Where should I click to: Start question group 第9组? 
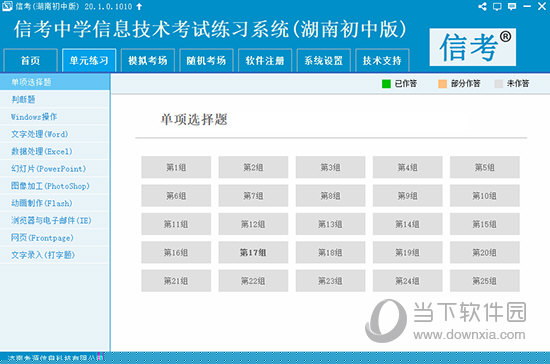tap(408, 196)
